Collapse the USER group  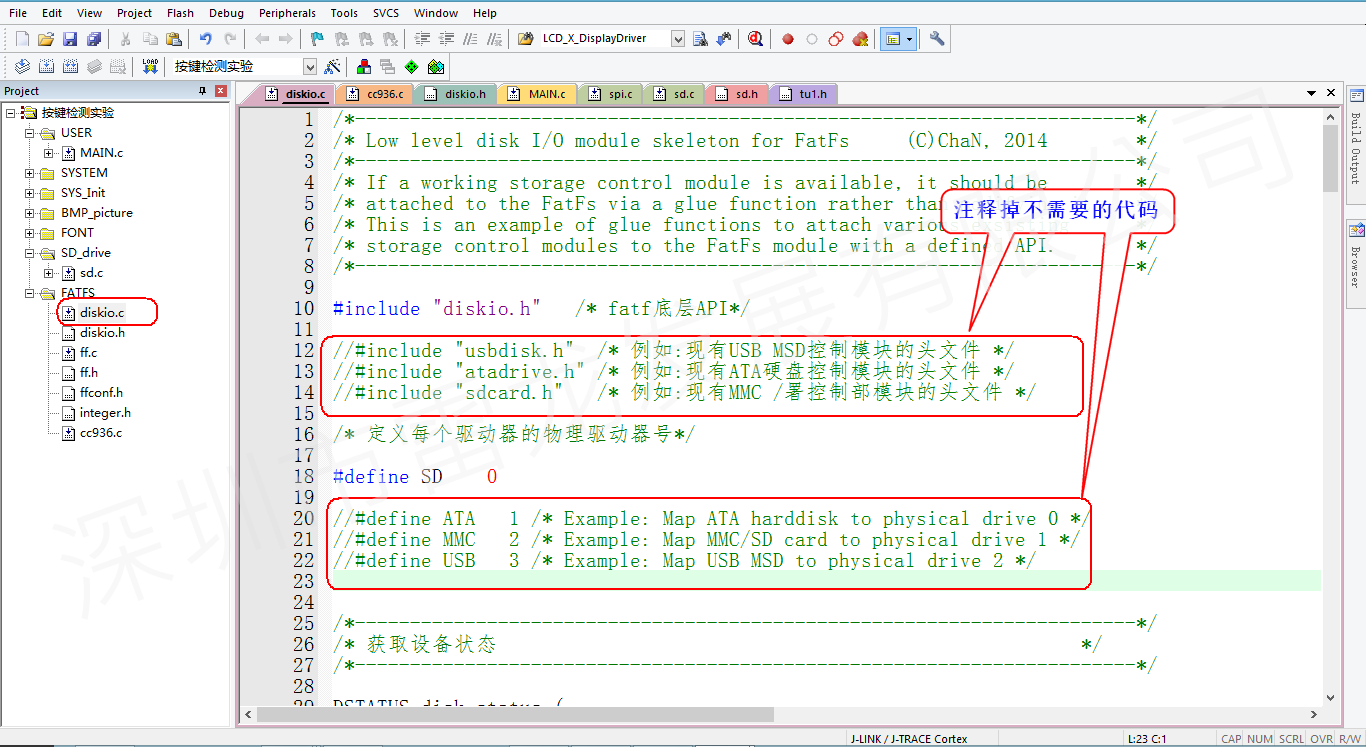29,133
